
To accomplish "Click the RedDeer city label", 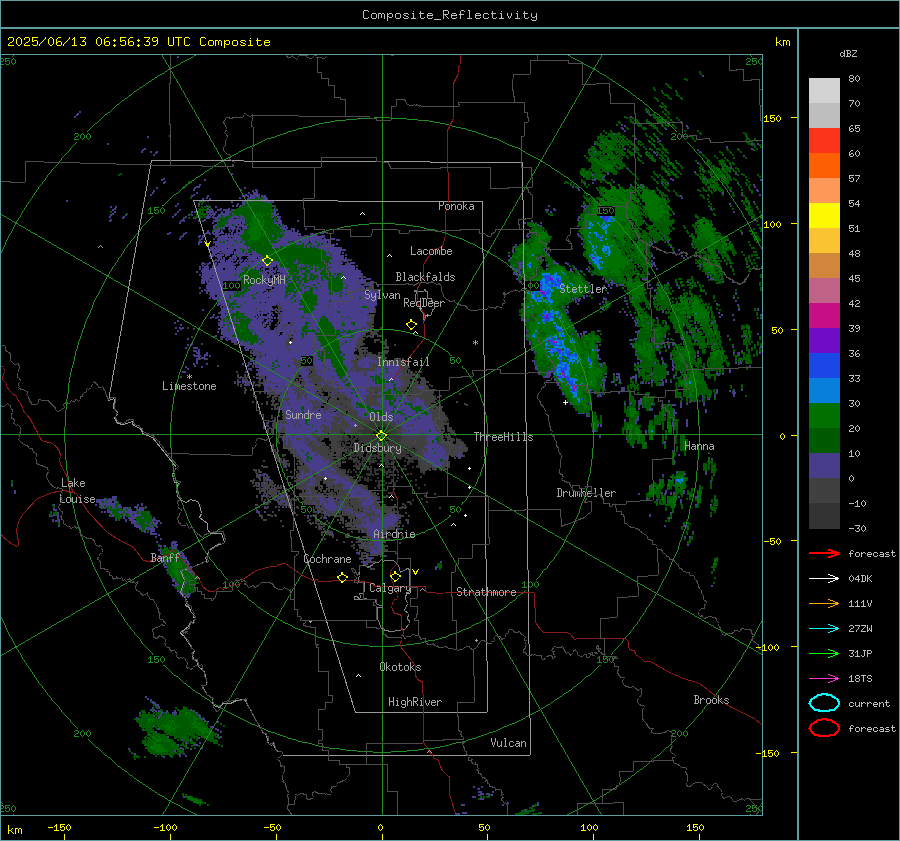I will (x=424, y=303).
